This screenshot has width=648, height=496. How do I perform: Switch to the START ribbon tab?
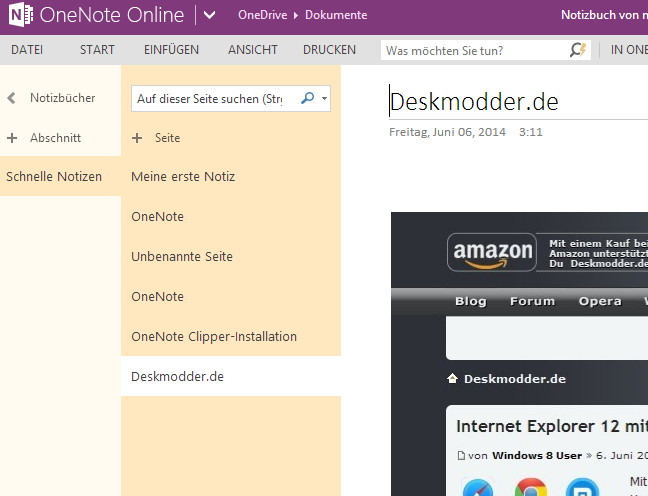coord(97,50)
